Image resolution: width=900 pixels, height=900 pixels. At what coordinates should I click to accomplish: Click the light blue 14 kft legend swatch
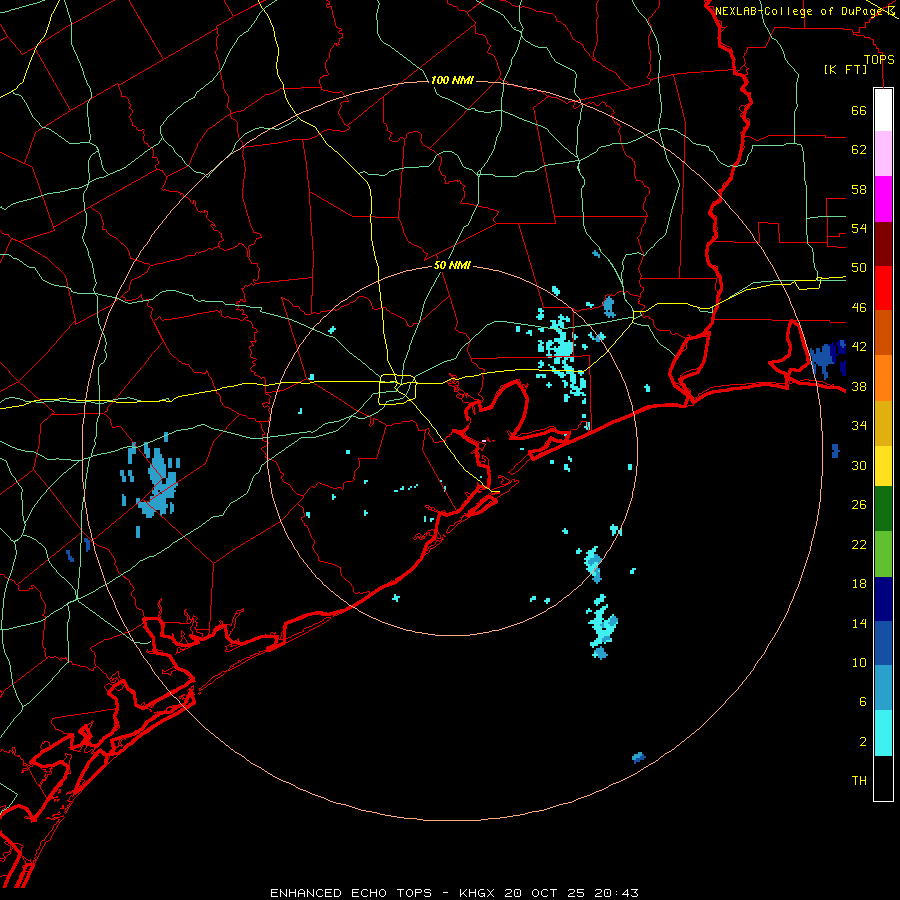[x=883, y=687]
